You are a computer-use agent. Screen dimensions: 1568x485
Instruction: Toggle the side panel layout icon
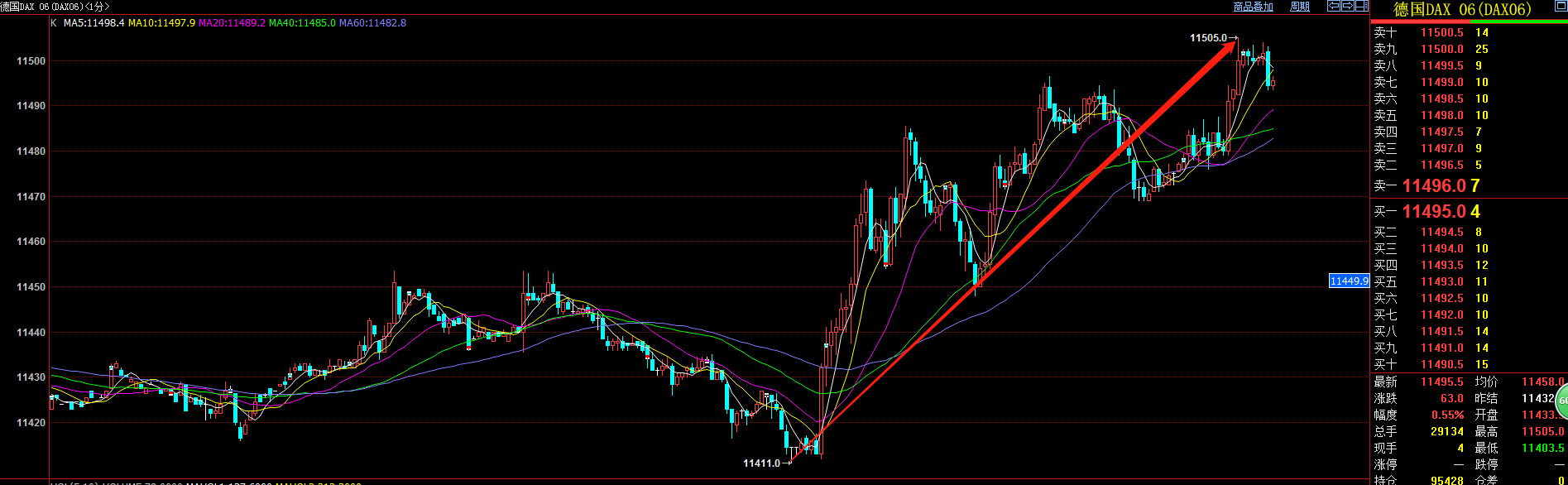(x=1362, y=6)
